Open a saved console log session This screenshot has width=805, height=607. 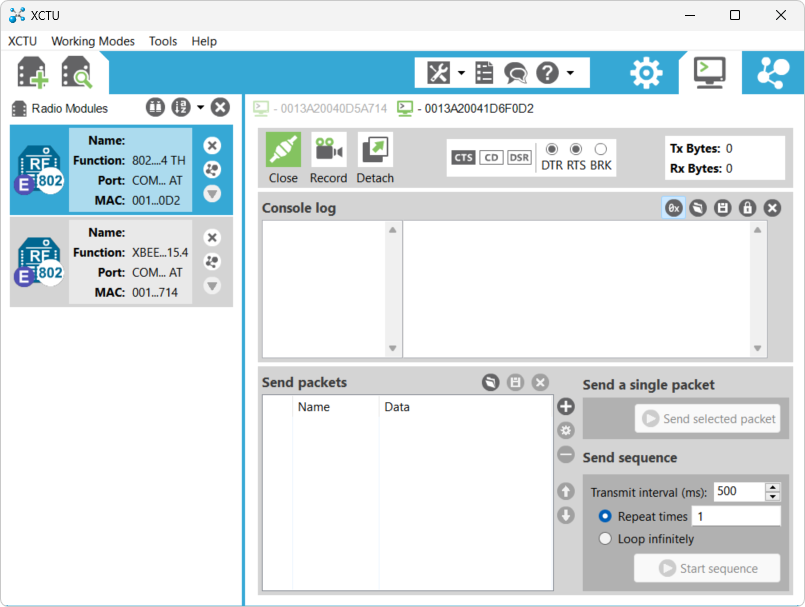point(698,208)
